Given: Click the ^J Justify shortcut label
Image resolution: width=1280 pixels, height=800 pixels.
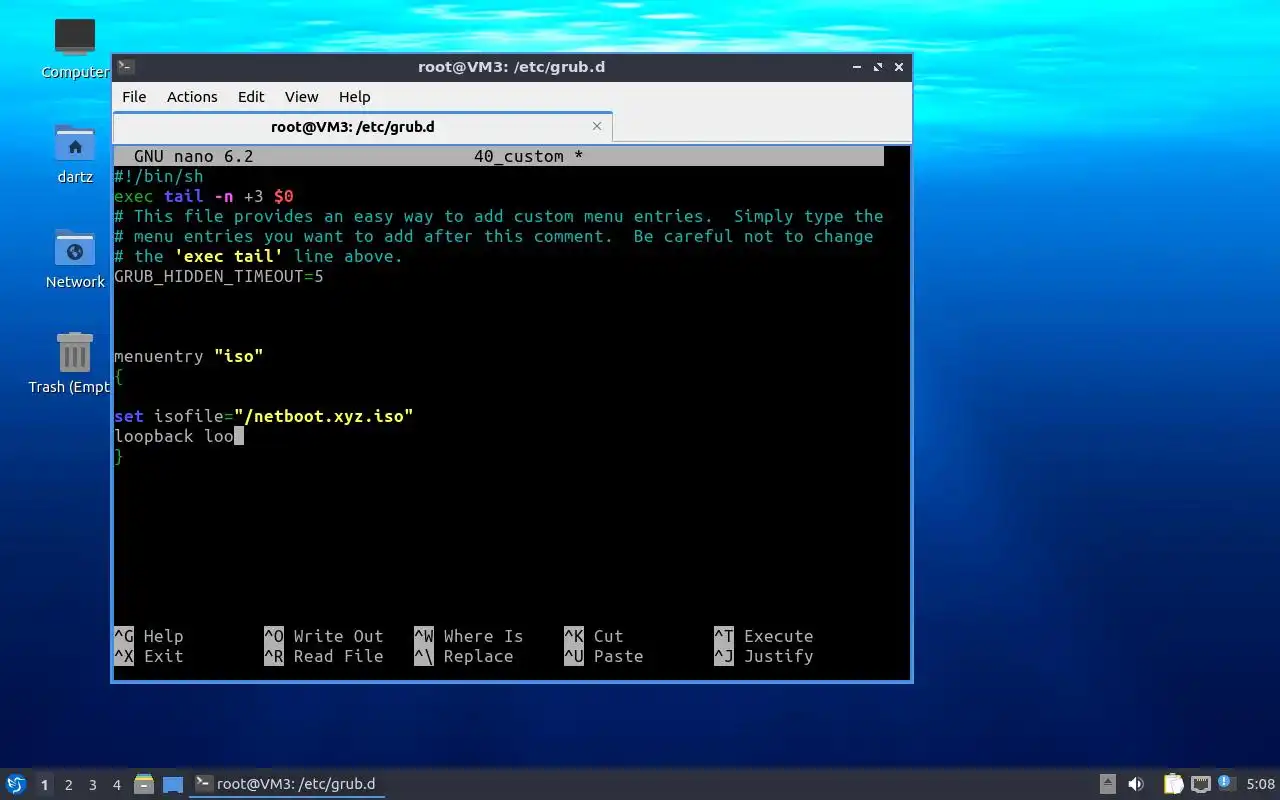Looking at the screenshot, I should point(763,656).
